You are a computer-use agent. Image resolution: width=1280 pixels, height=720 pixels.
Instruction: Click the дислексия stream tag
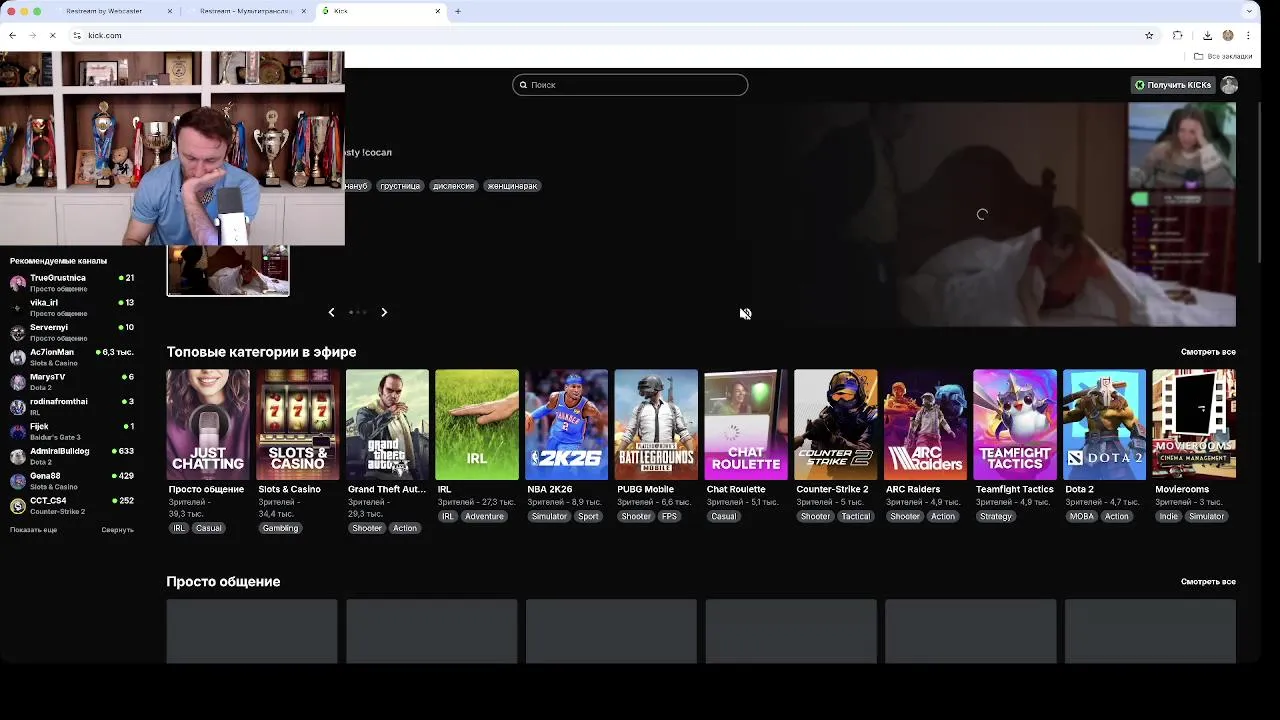coord(453,186)
